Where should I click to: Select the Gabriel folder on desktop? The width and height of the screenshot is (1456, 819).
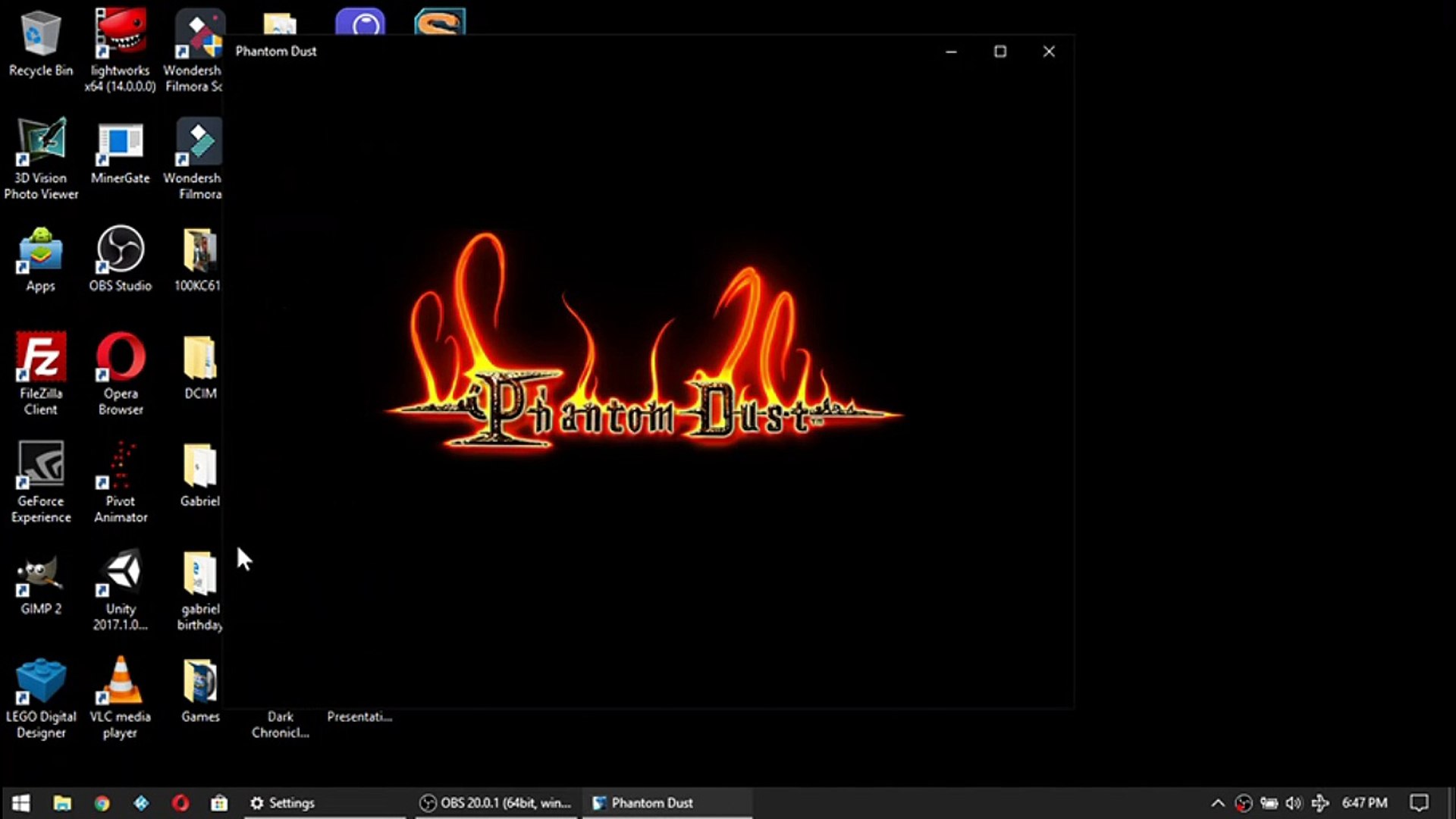200,475
